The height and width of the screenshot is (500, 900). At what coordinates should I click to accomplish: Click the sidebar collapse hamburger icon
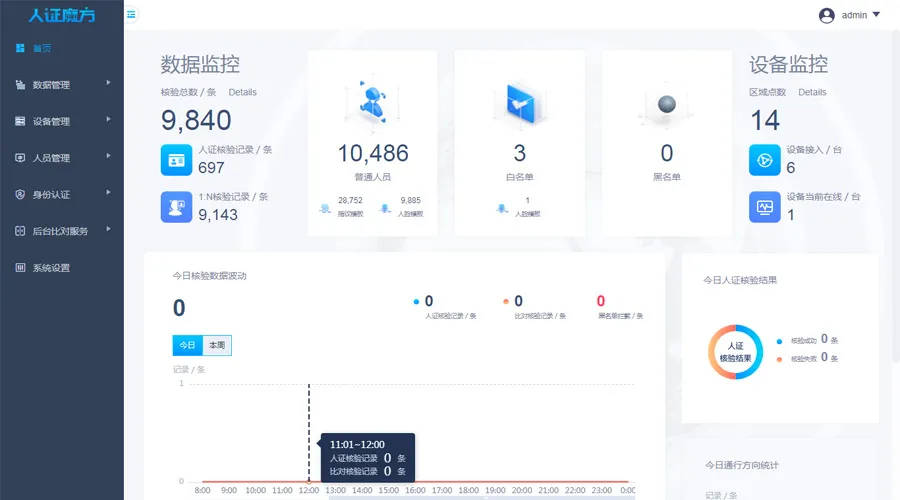click(x=131, y=14)
